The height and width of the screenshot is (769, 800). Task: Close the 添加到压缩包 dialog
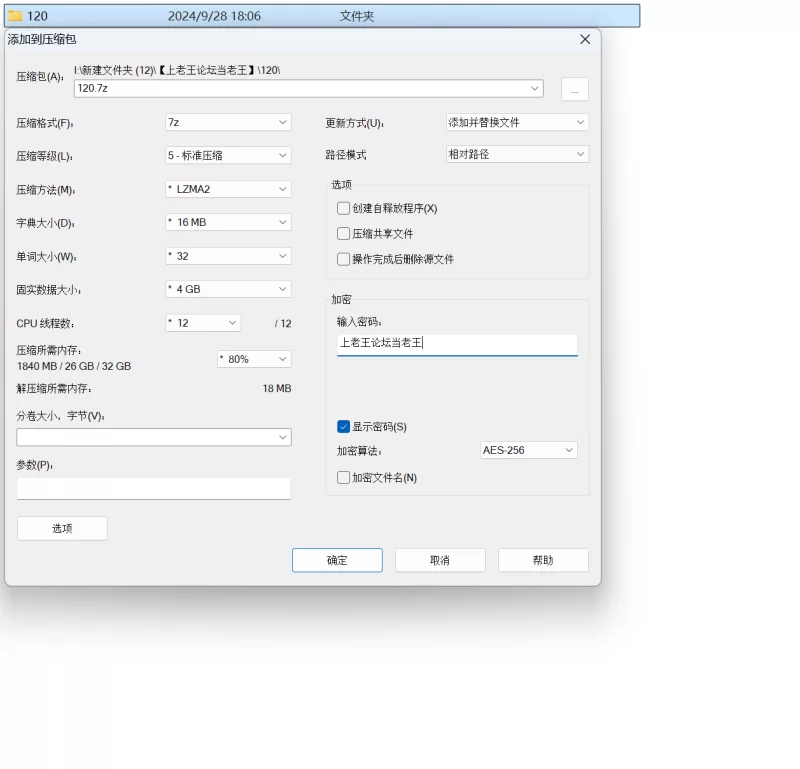tap(585, 39)
